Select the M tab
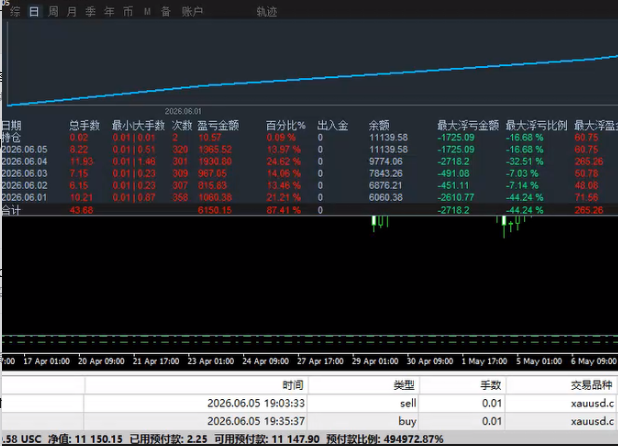 (147, 12)
